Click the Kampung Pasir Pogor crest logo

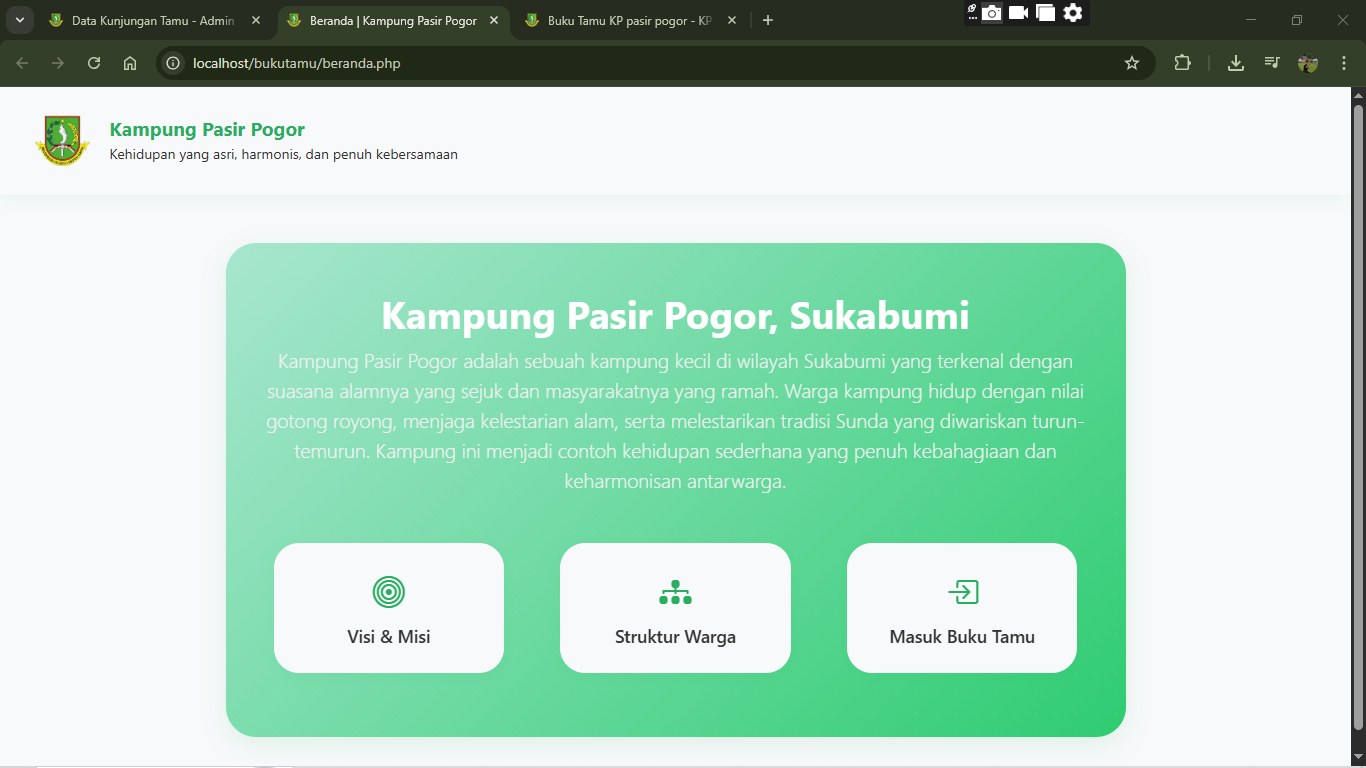click(x=62, y=141)
